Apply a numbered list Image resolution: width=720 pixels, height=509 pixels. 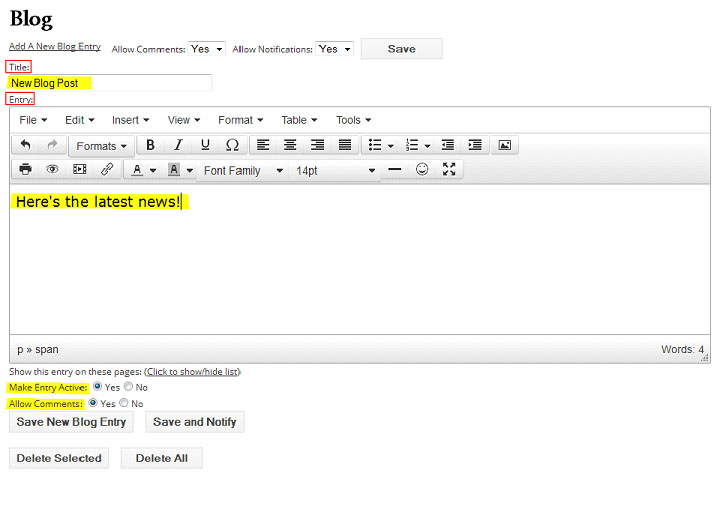412,145
